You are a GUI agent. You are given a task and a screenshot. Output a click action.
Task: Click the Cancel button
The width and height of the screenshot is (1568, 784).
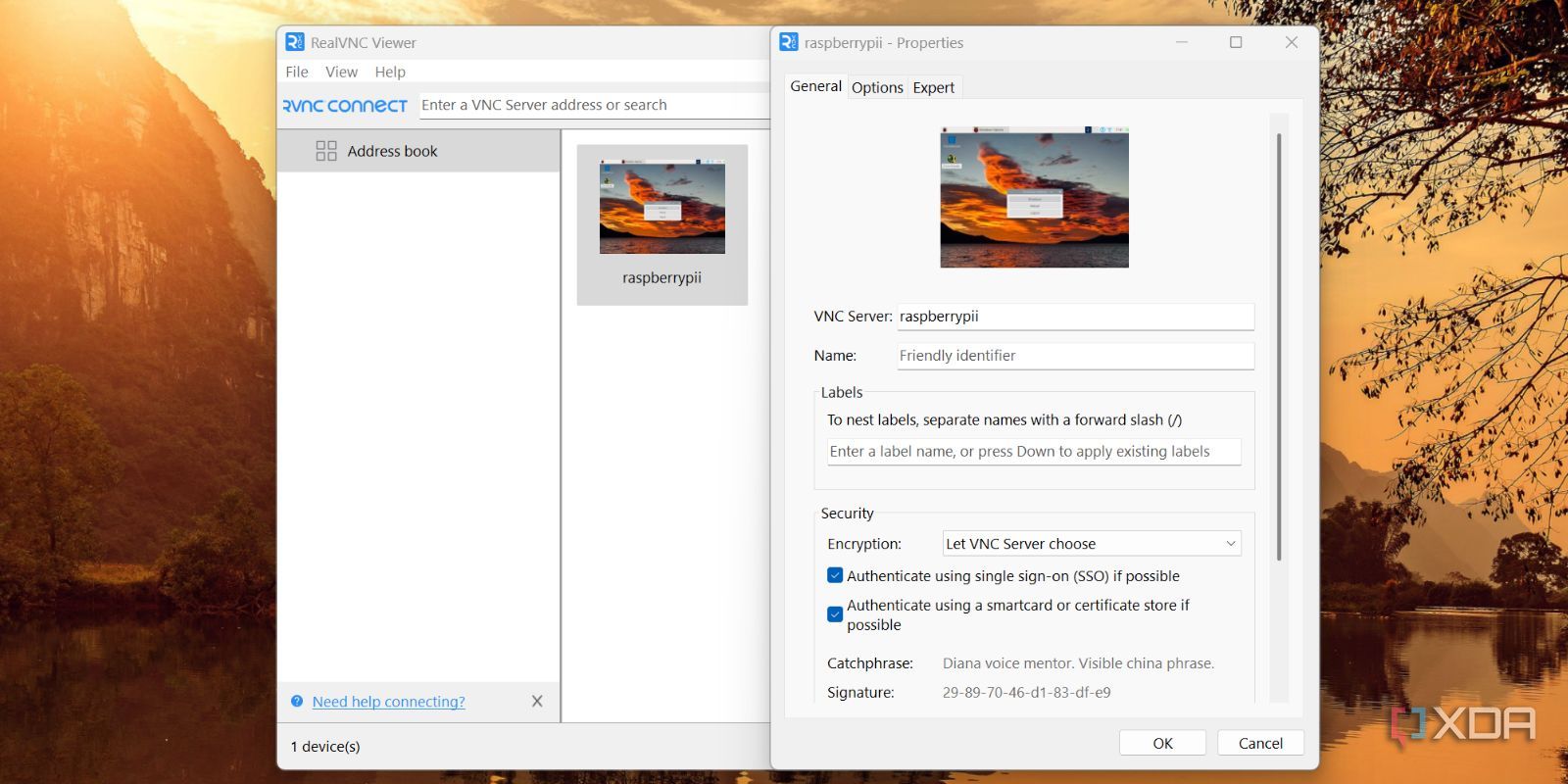[x=1260, y=743]
